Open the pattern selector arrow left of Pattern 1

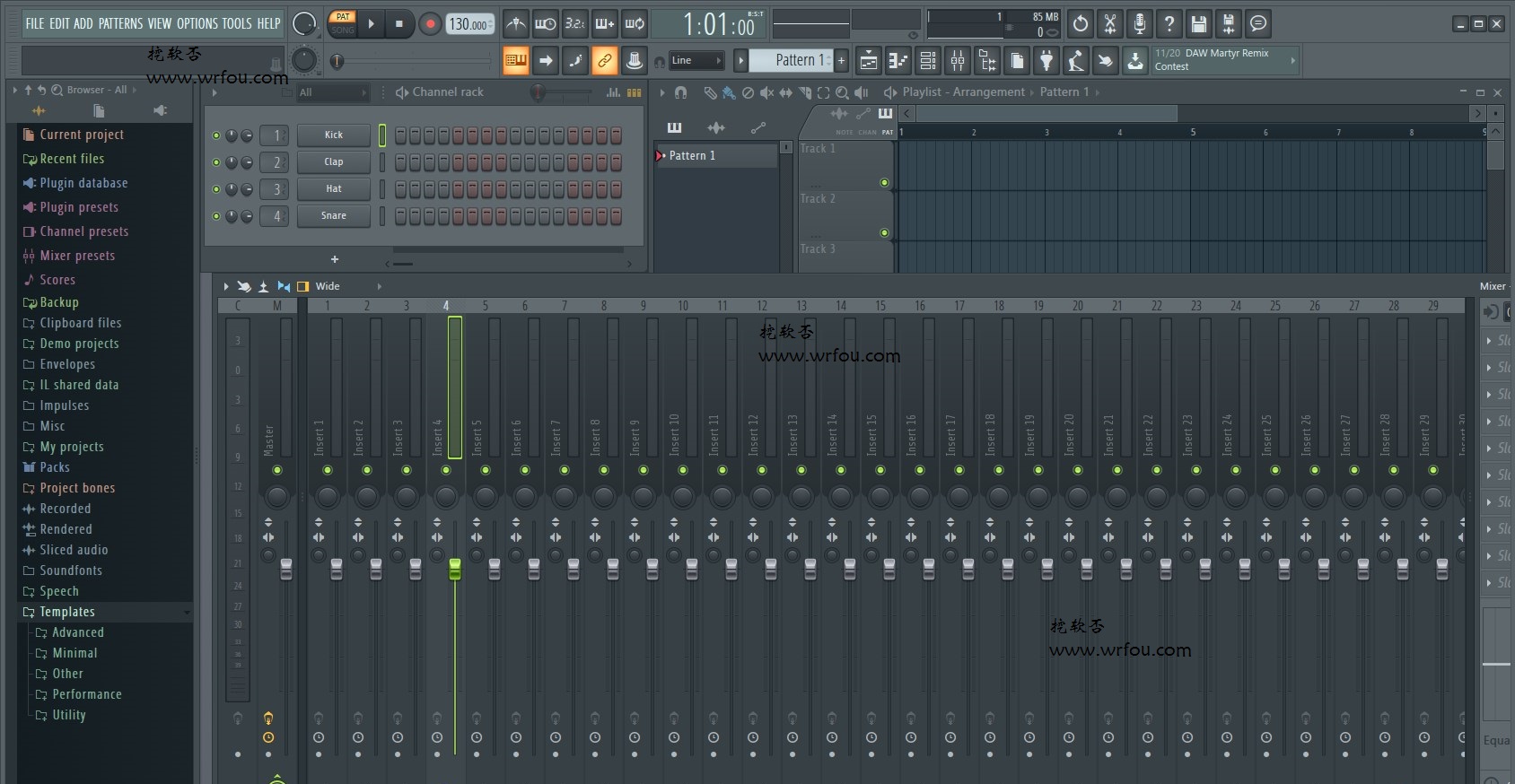pyautogui.click(x=740, y=61)
